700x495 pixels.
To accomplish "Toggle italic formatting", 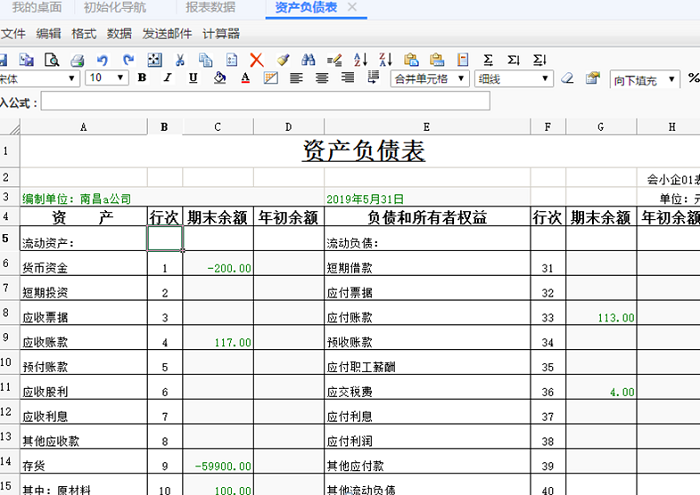I will point(167,78).
